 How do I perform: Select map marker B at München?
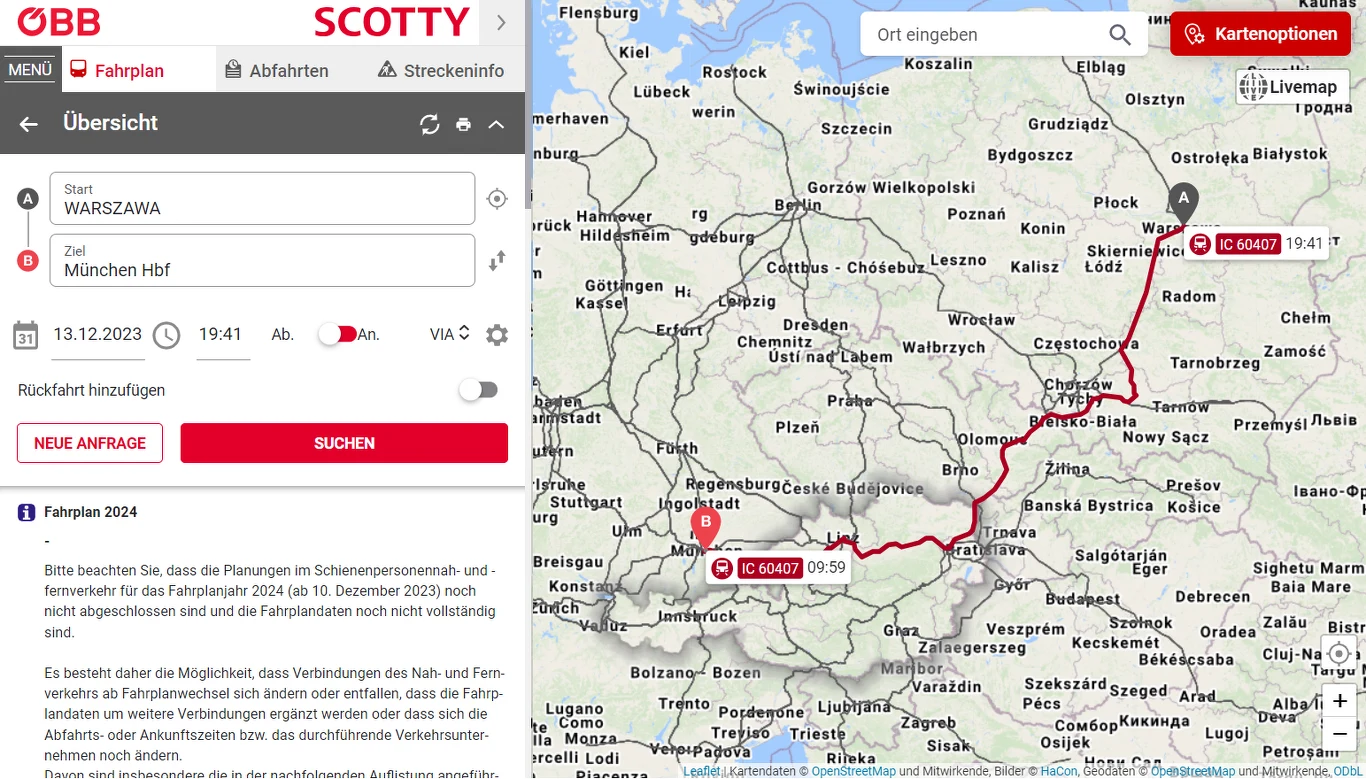point(705,527)
